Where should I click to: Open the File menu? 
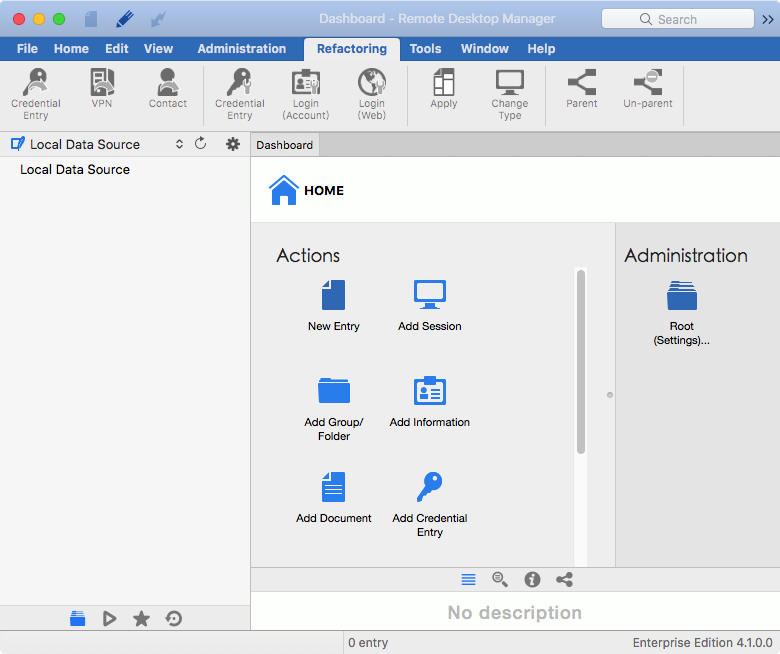coord(27,49)
